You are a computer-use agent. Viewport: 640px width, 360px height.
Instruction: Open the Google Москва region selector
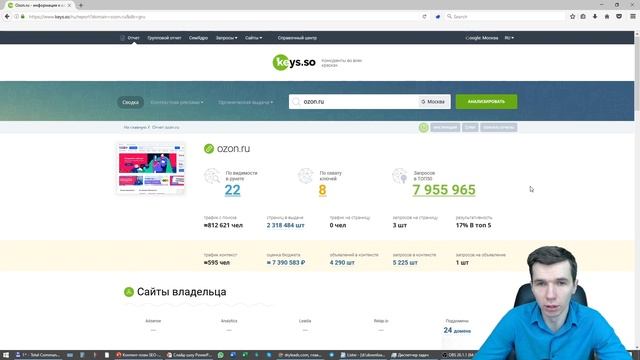point(482,38)
